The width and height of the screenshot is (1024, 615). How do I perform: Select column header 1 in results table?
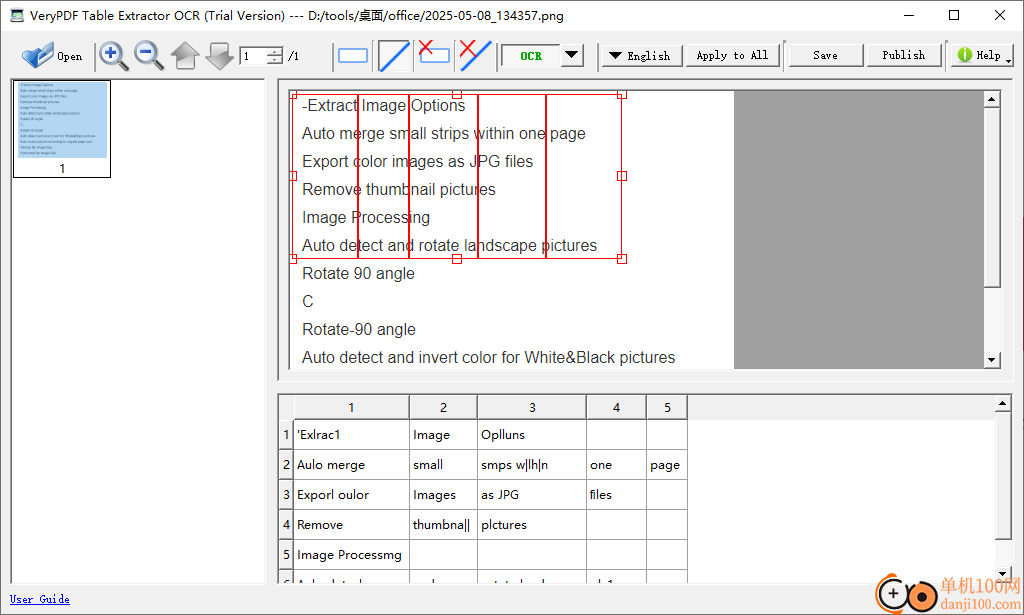(x=351, y=407)
